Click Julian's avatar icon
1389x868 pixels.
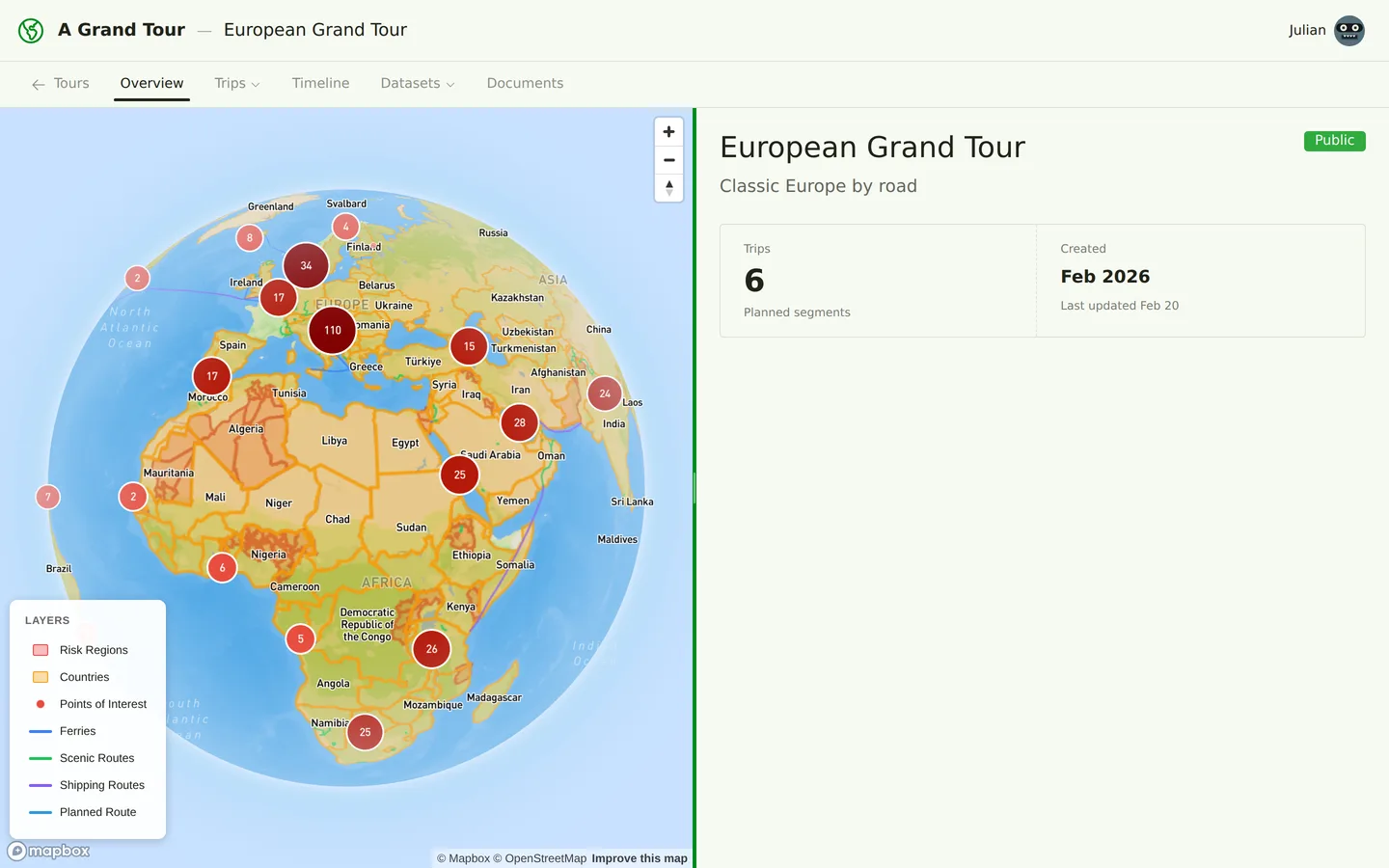coord(1348,30)
